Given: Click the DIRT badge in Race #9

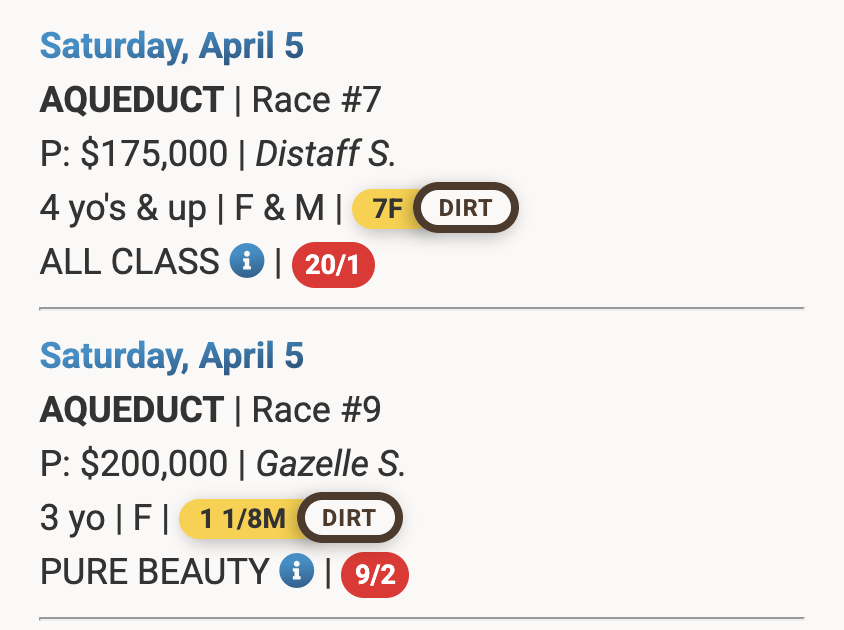Looking at the screenshot, I should click(349, 518).
